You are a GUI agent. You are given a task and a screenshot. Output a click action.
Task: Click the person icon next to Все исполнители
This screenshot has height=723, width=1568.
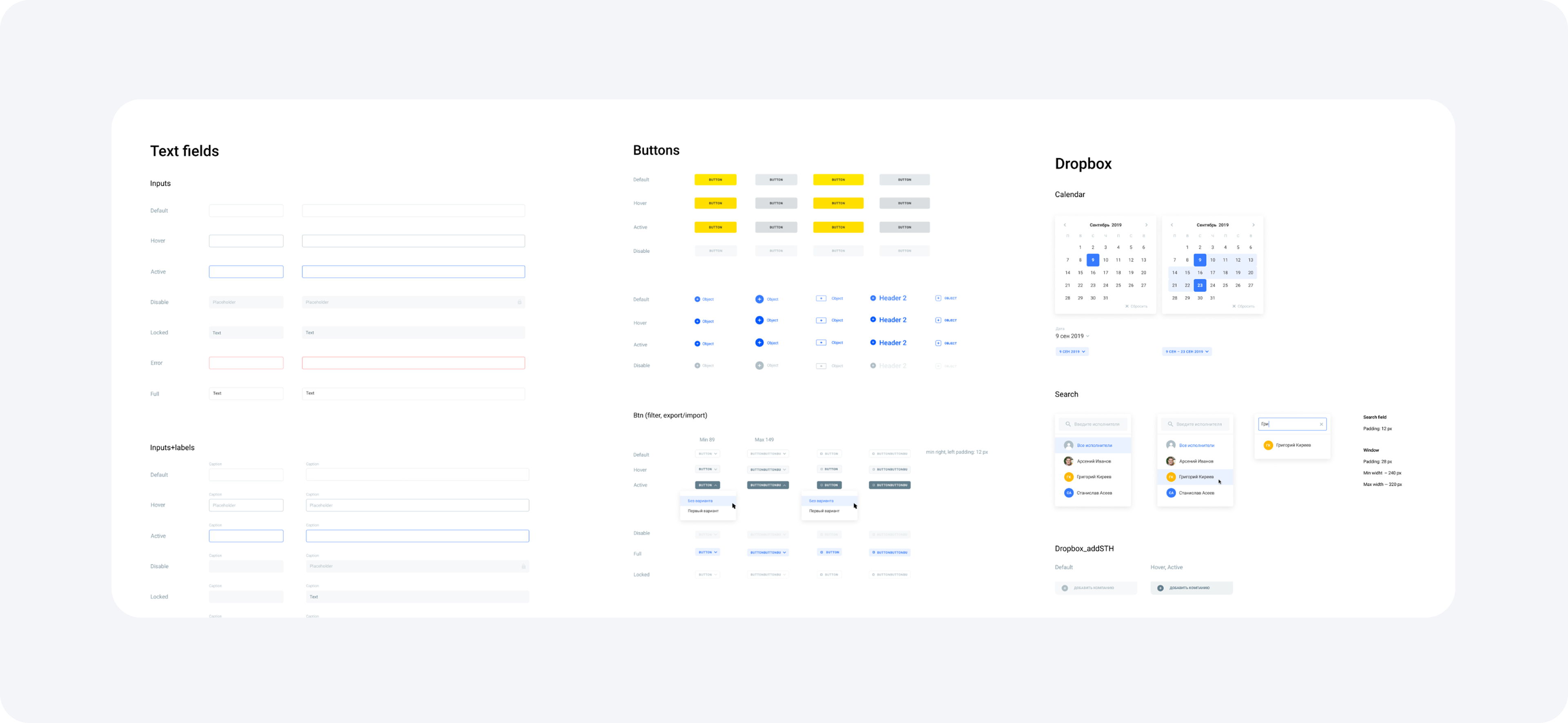coord(1068,445)
